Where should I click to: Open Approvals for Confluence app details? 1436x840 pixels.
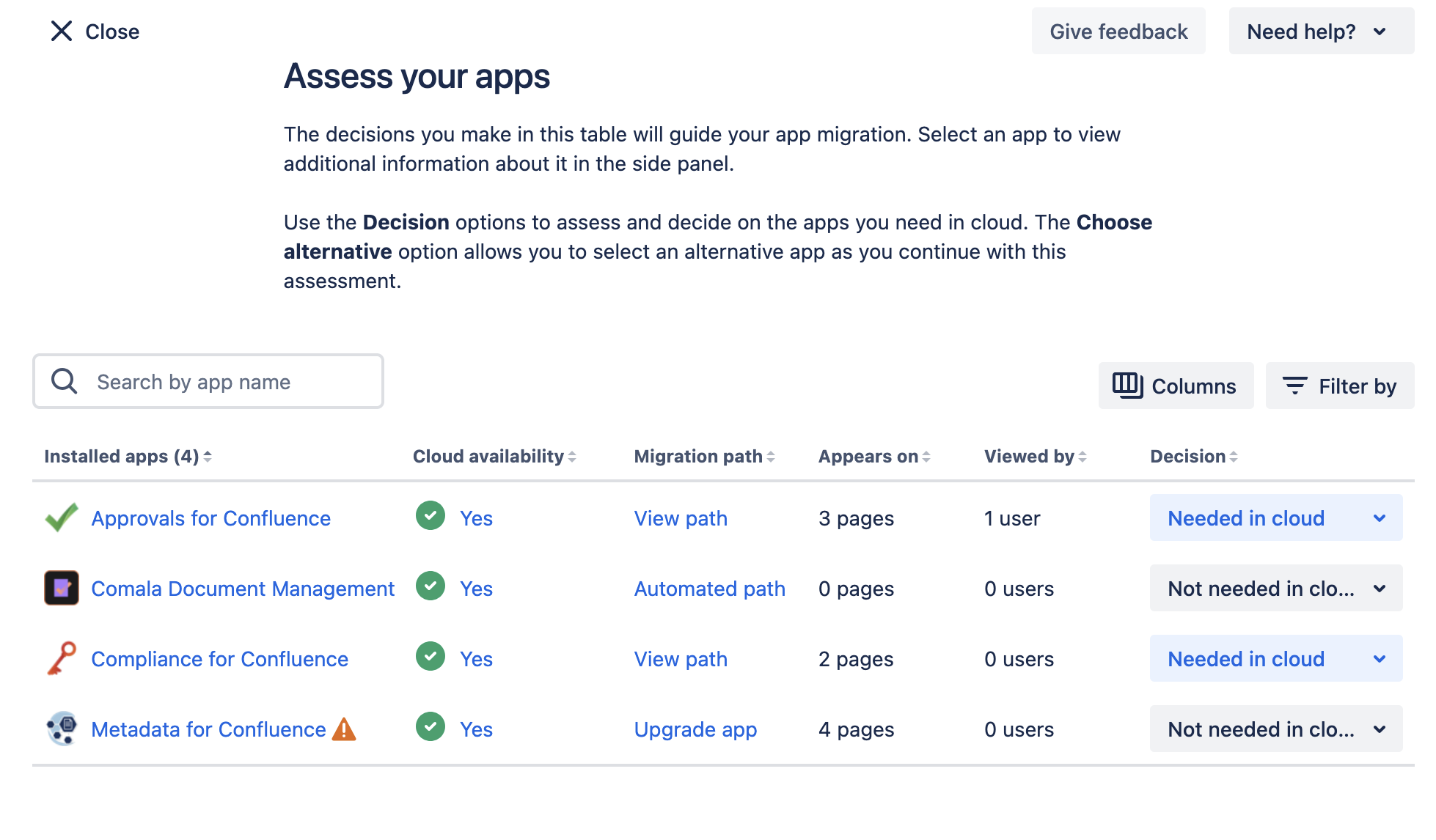211,518
